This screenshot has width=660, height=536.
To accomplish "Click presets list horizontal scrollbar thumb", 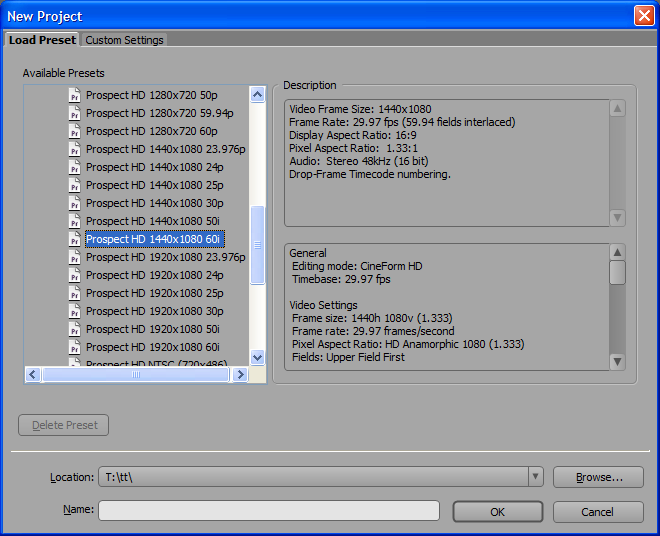I will tap(136, 374).
